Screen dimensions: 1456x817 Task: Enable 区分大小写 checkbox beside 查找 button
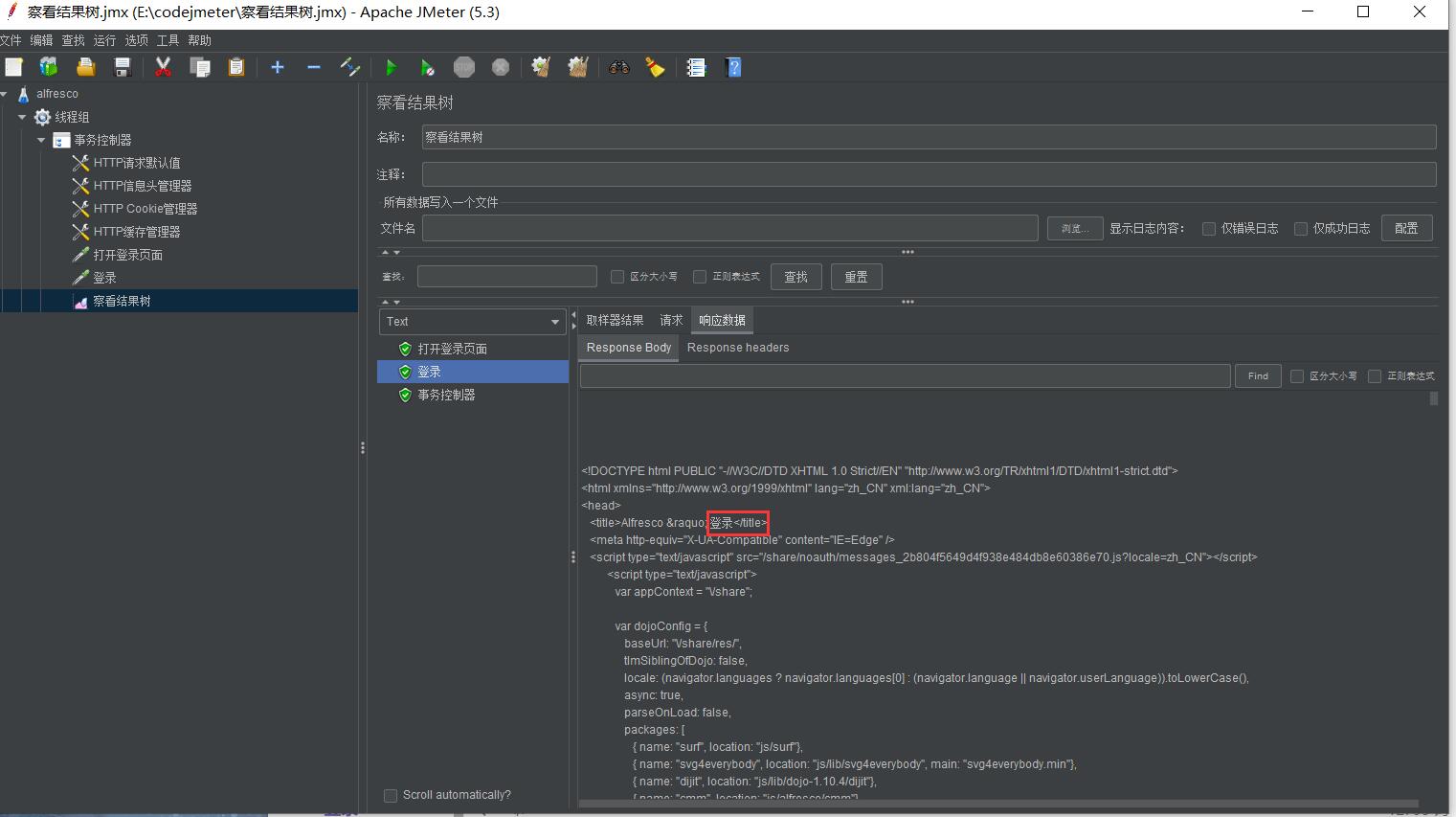617,277
